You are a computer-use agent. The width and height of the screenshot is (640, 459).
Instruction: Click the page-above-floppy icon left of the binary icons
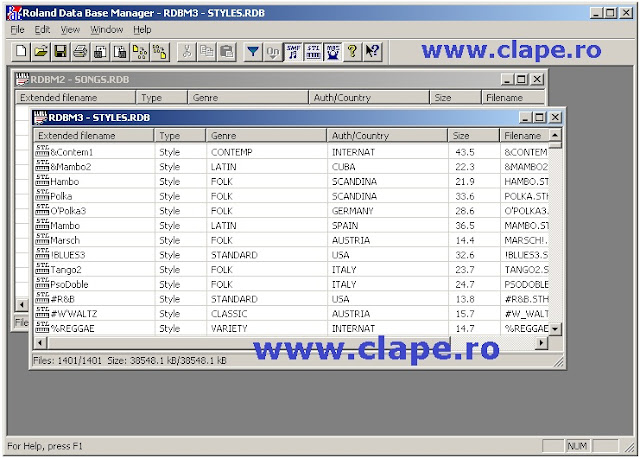pos(120,52)
